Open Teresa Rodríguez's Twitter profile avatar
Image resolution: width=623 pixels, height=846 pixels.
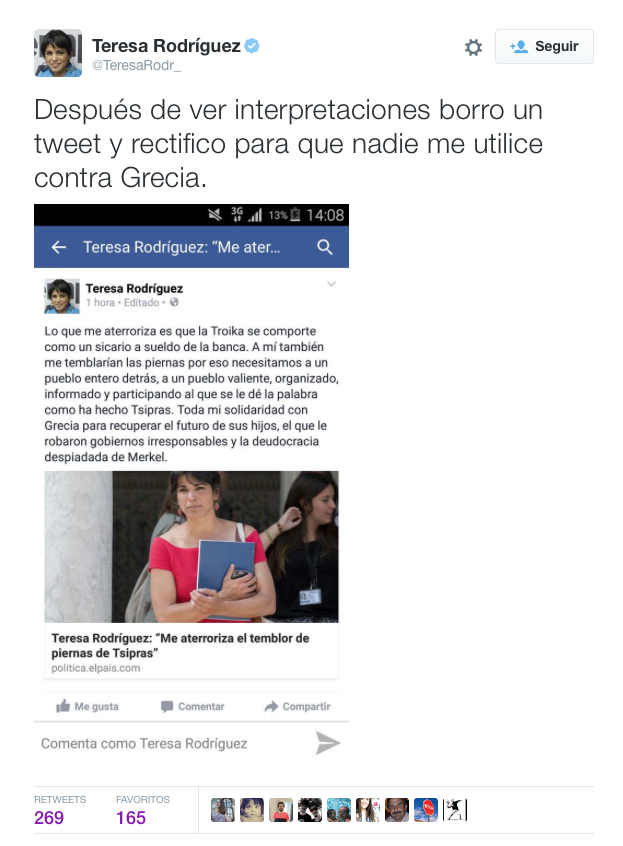[x=58, y=53]
